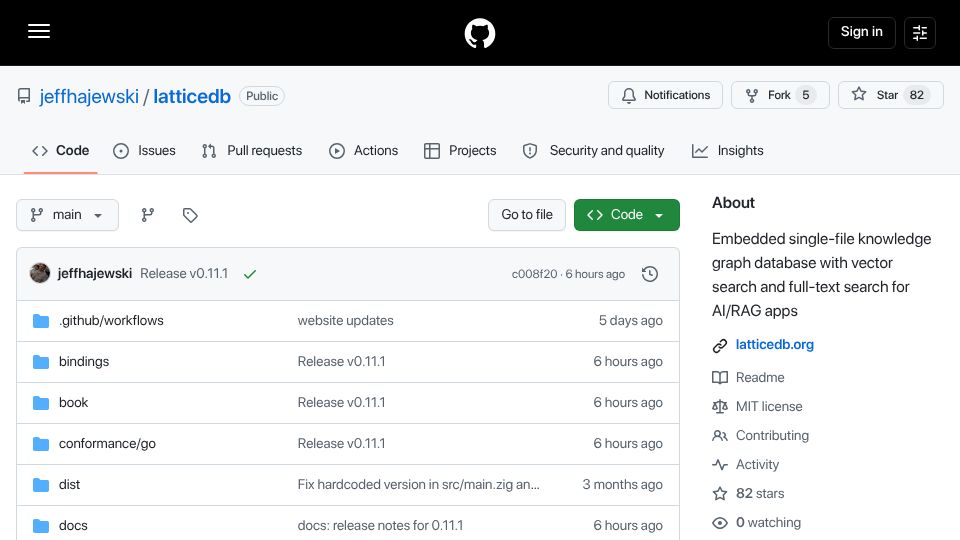Click the Go to file button
960x540 pixels.
click(x=527, y=215)
